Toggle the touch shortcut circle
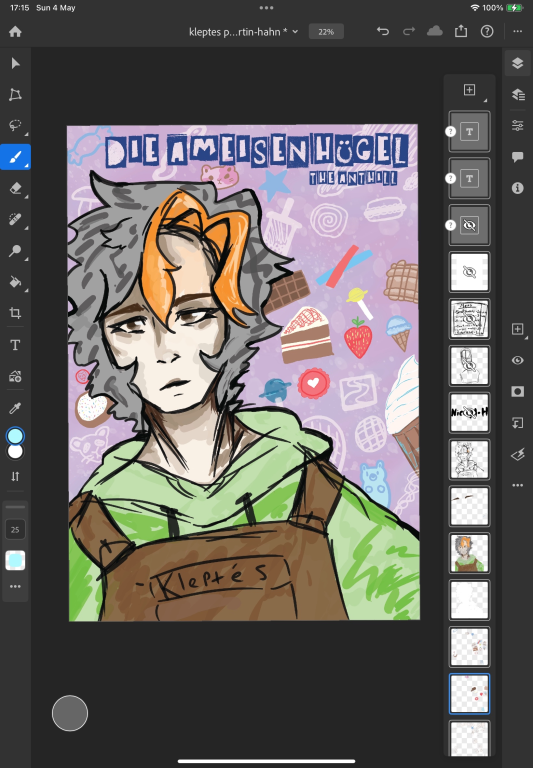Viewport: 533px width, 768px height. tap(70, 713)
